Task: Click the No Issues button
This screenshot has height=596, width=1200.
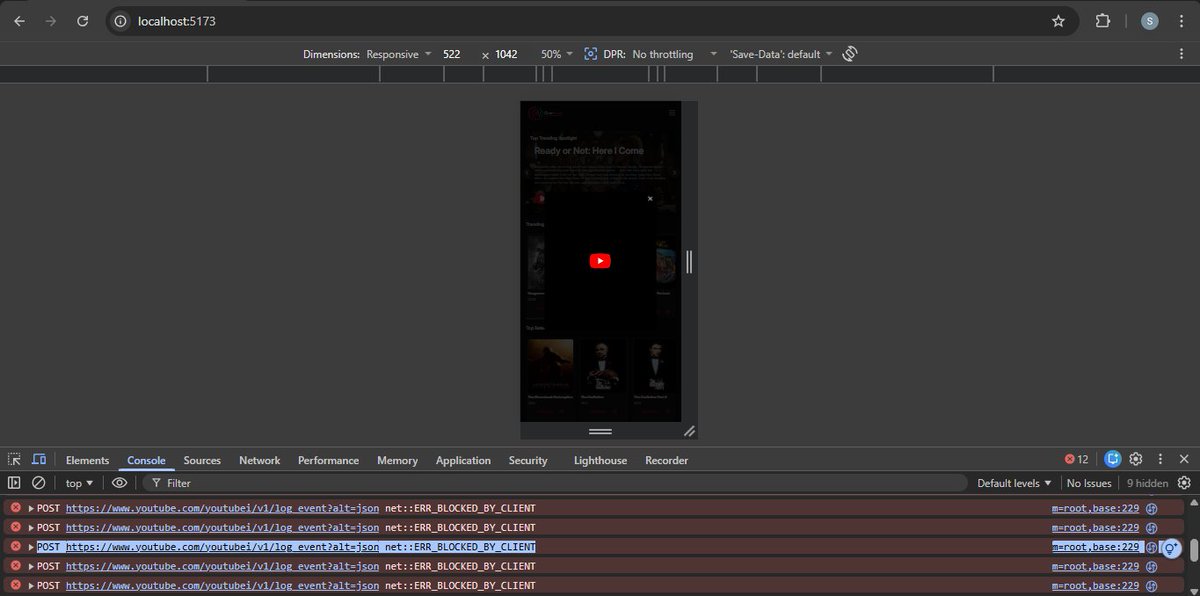Action: pyautogui.click(x=1089, y=483)
